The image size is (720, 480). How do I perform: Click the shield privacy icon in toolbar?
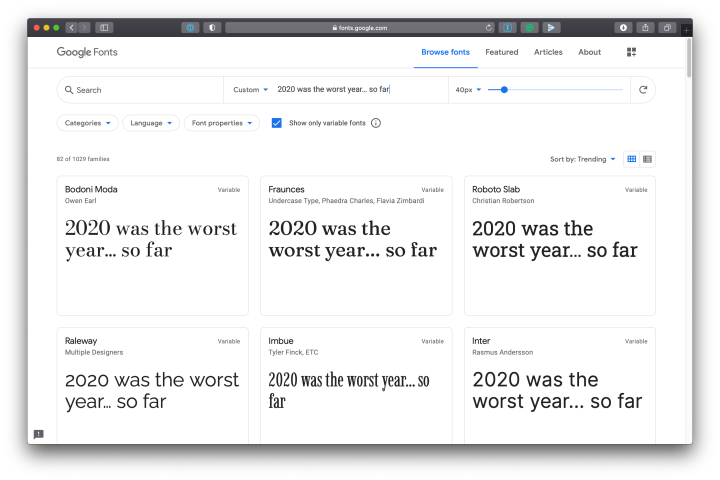pyautogui.click(x=212, y=28)
